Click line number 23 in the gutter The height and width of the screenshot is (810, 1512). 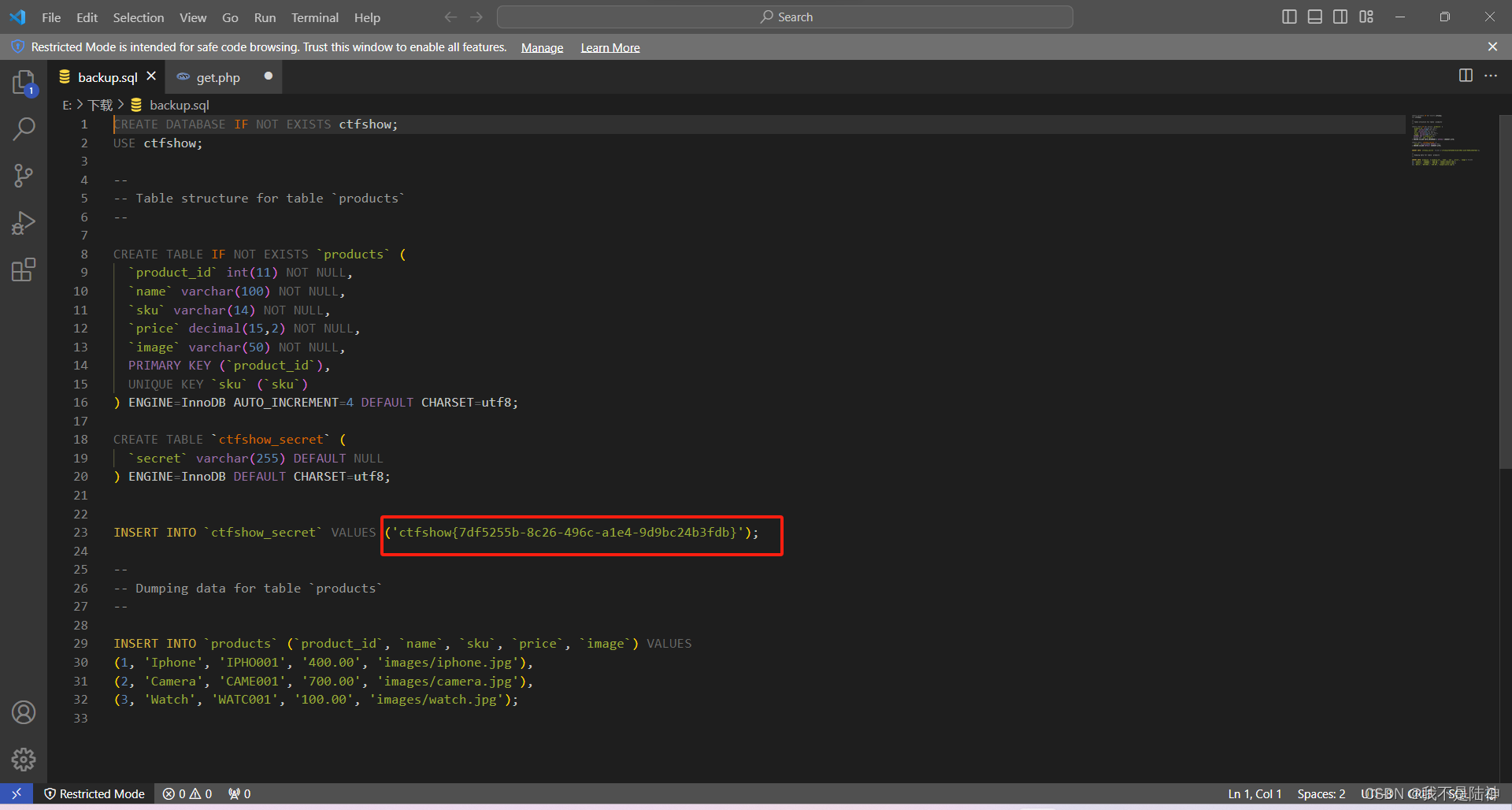tap(81, 533)
